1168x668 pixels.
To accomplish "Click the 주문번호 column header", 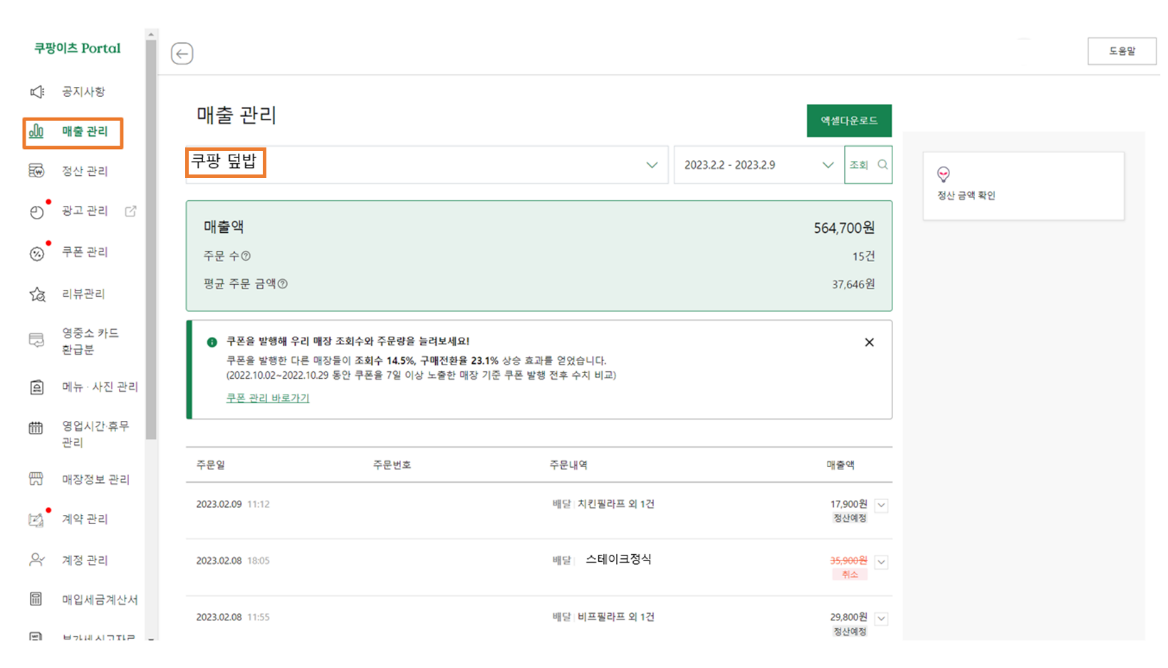I will (392, 465).
